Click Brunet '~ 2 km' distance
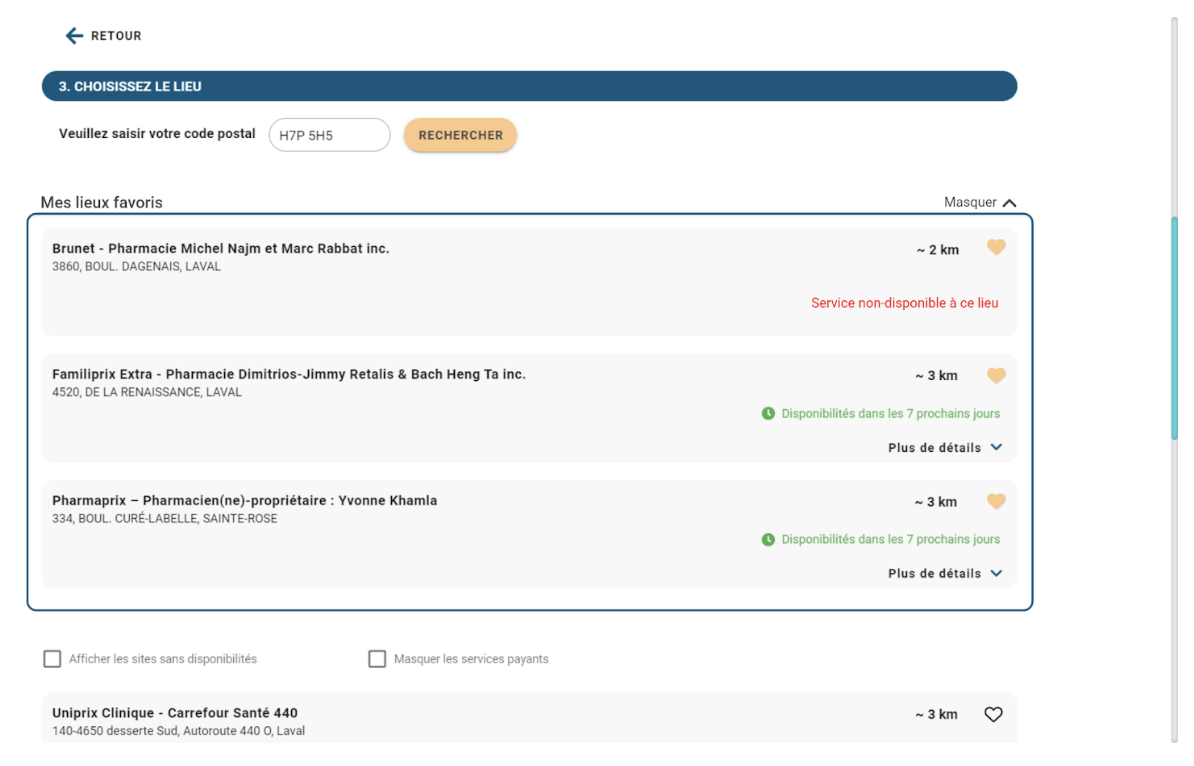The height and width of the screenshot is (766, 1194). (937, 250)
